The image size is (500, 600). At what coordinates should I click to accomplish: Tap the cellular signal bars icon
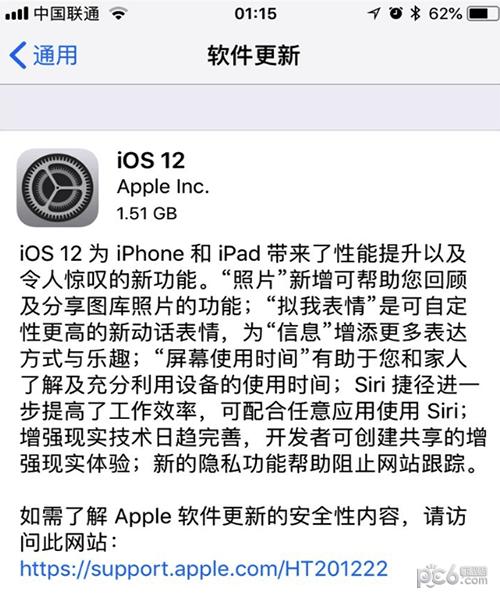click(16, 15)
